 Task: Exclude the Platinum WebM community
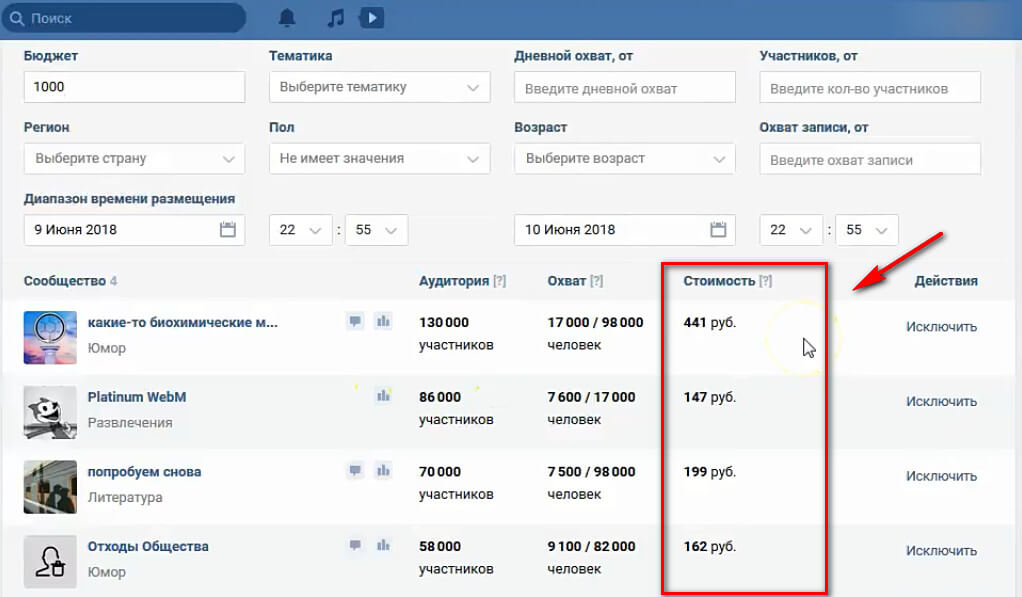(941, 401)
